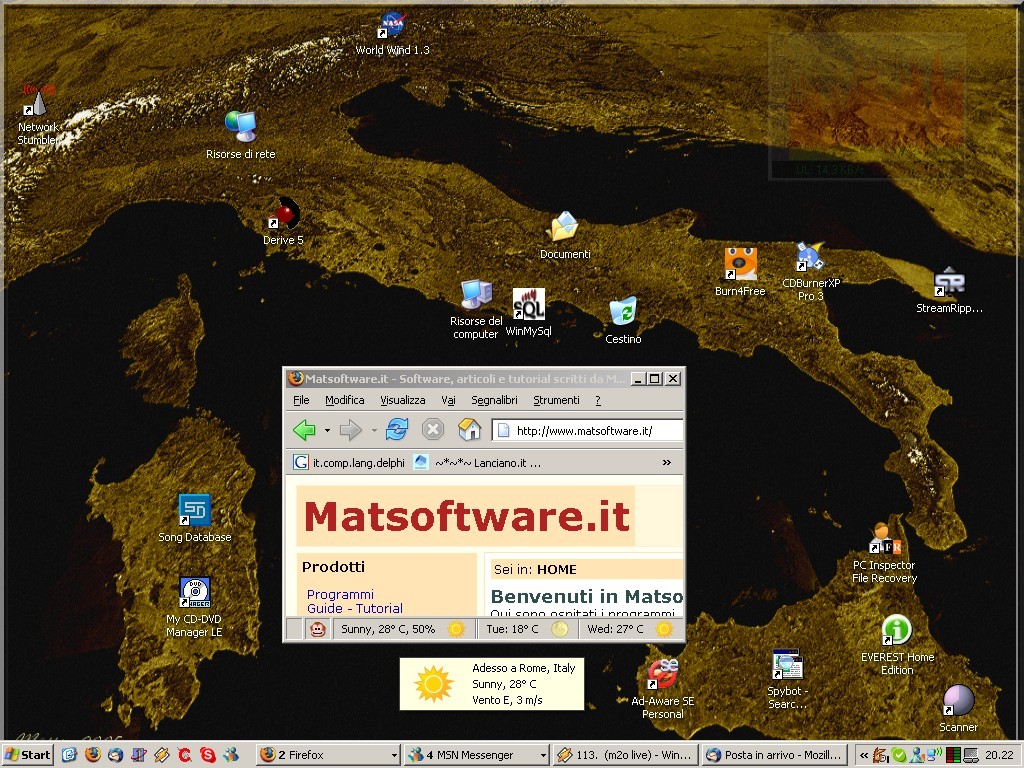This screenshot has width=1024, height=768.
Task: Expand hidden system tray icons chevron
Action: [x=864, y=755]
